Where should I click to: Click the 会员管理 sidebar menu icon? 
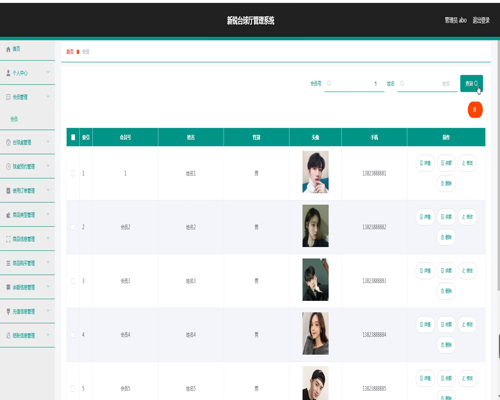(8, 97)
